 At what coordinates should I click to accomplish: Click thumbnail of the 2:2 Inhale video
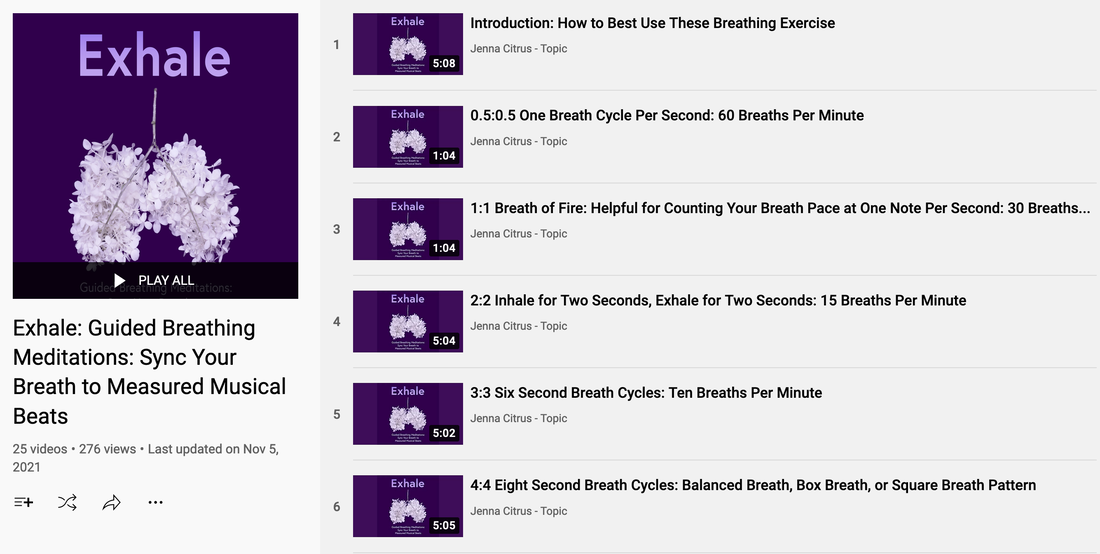click(408, 321)
